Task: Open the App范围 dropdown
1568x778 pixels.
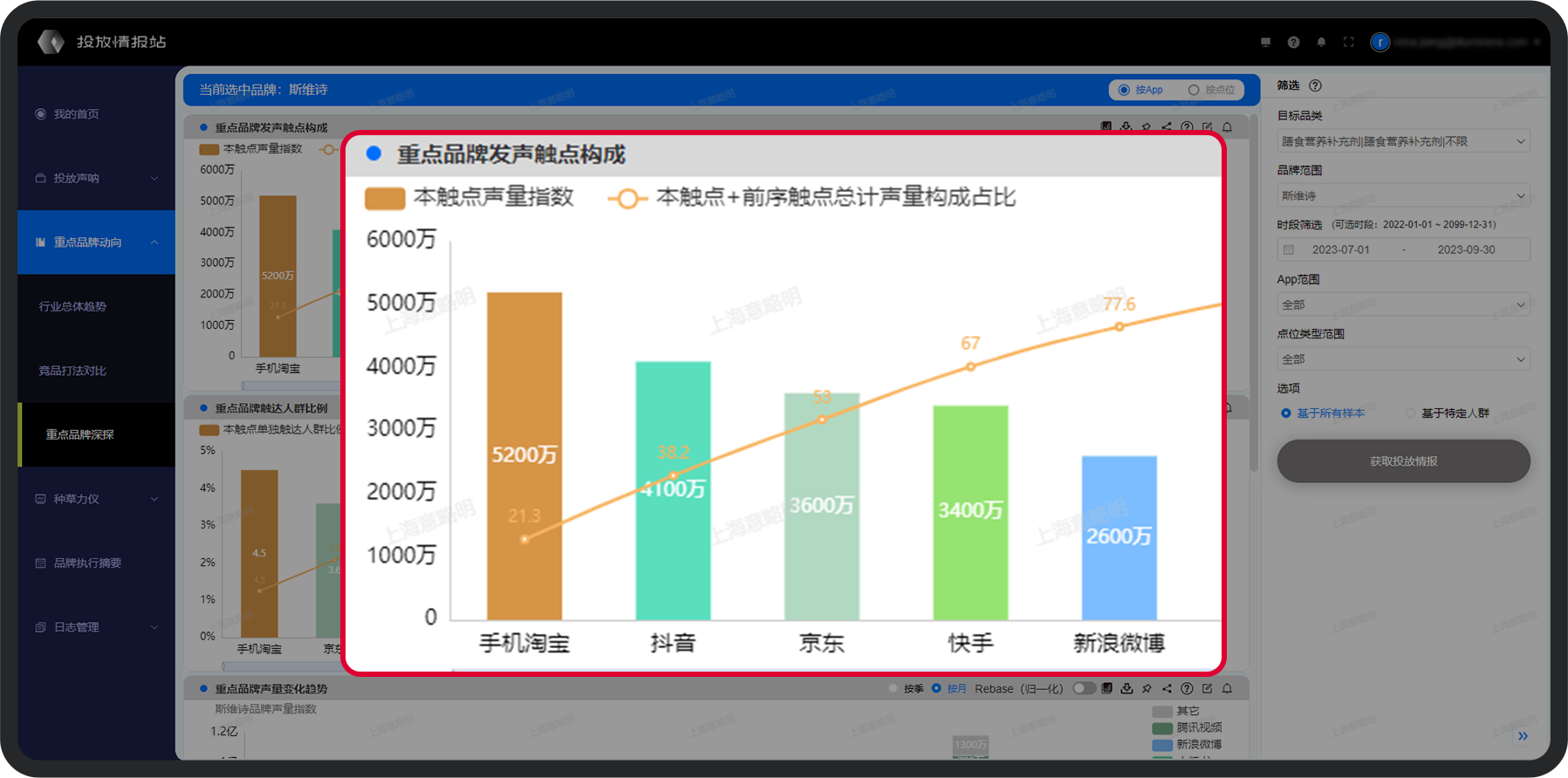Action: (1403, 304)
